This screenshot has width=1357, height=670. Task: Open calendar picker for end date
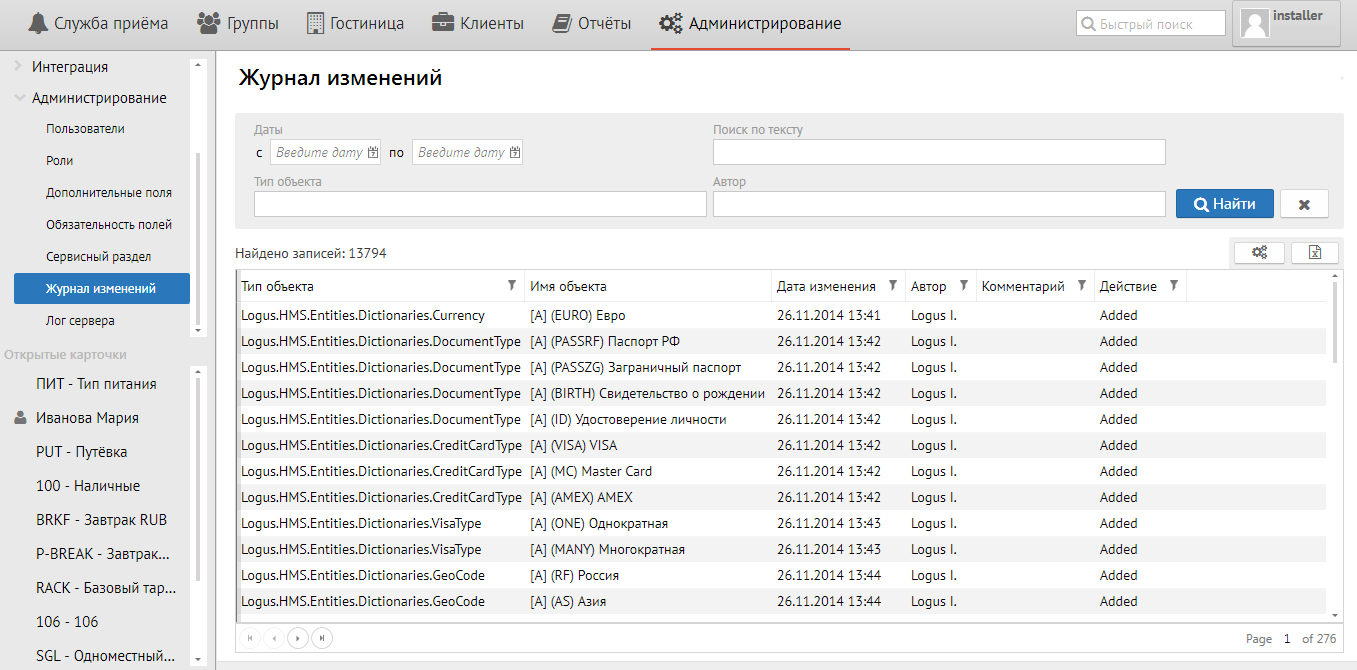[515, 153]
